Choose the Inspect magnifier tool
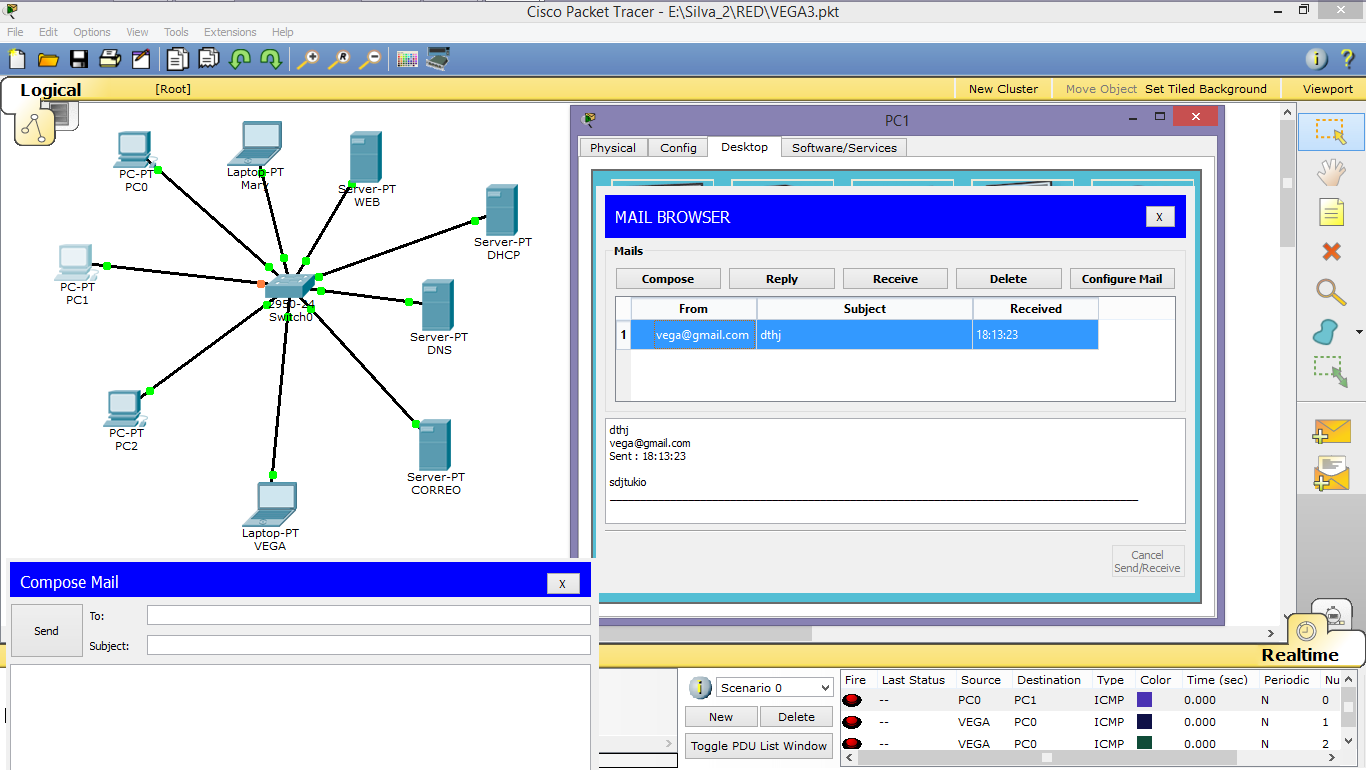Viewport: 1366px width, 770px height. 1331,292
